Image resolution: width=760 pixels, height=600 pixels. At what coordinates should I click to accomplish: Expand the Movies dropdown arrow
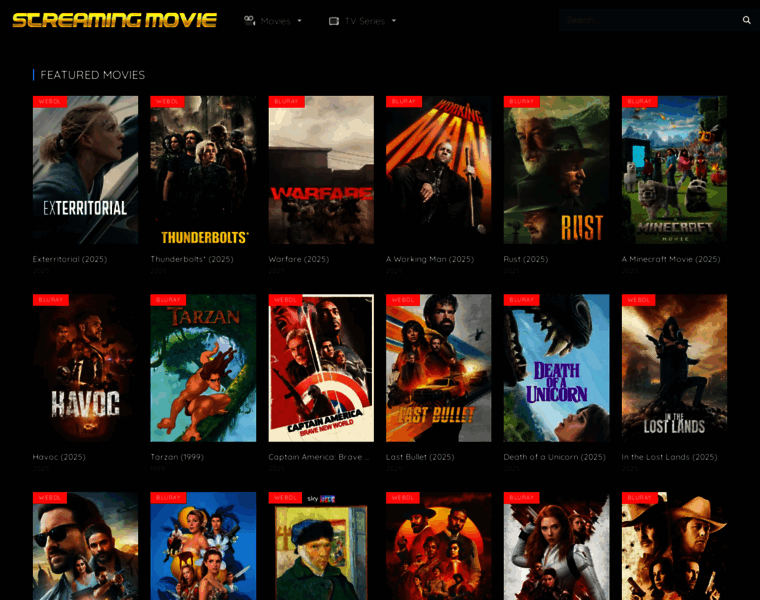[300, 21]
